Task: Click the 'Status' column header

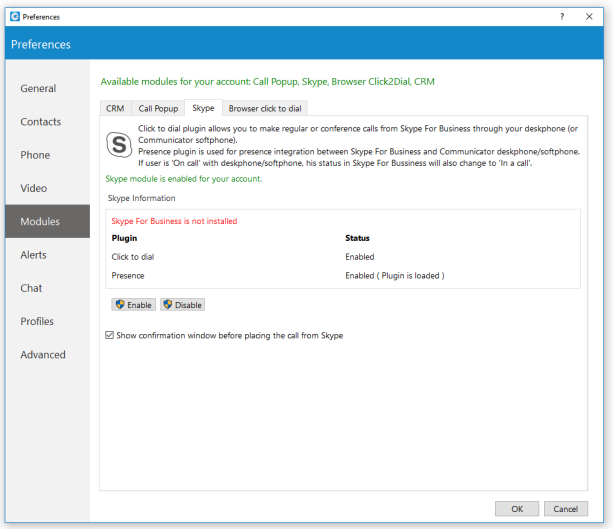Action: click(x=357, y=238)
